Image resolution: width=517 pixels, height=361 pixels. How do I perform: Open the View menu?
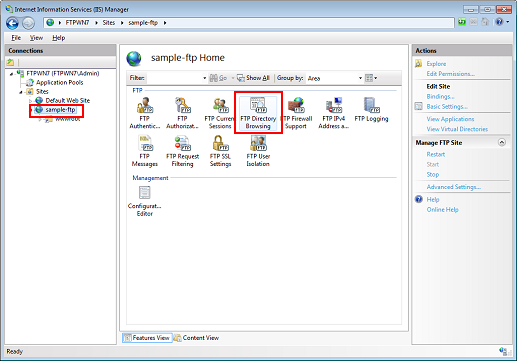click(36, 38)
